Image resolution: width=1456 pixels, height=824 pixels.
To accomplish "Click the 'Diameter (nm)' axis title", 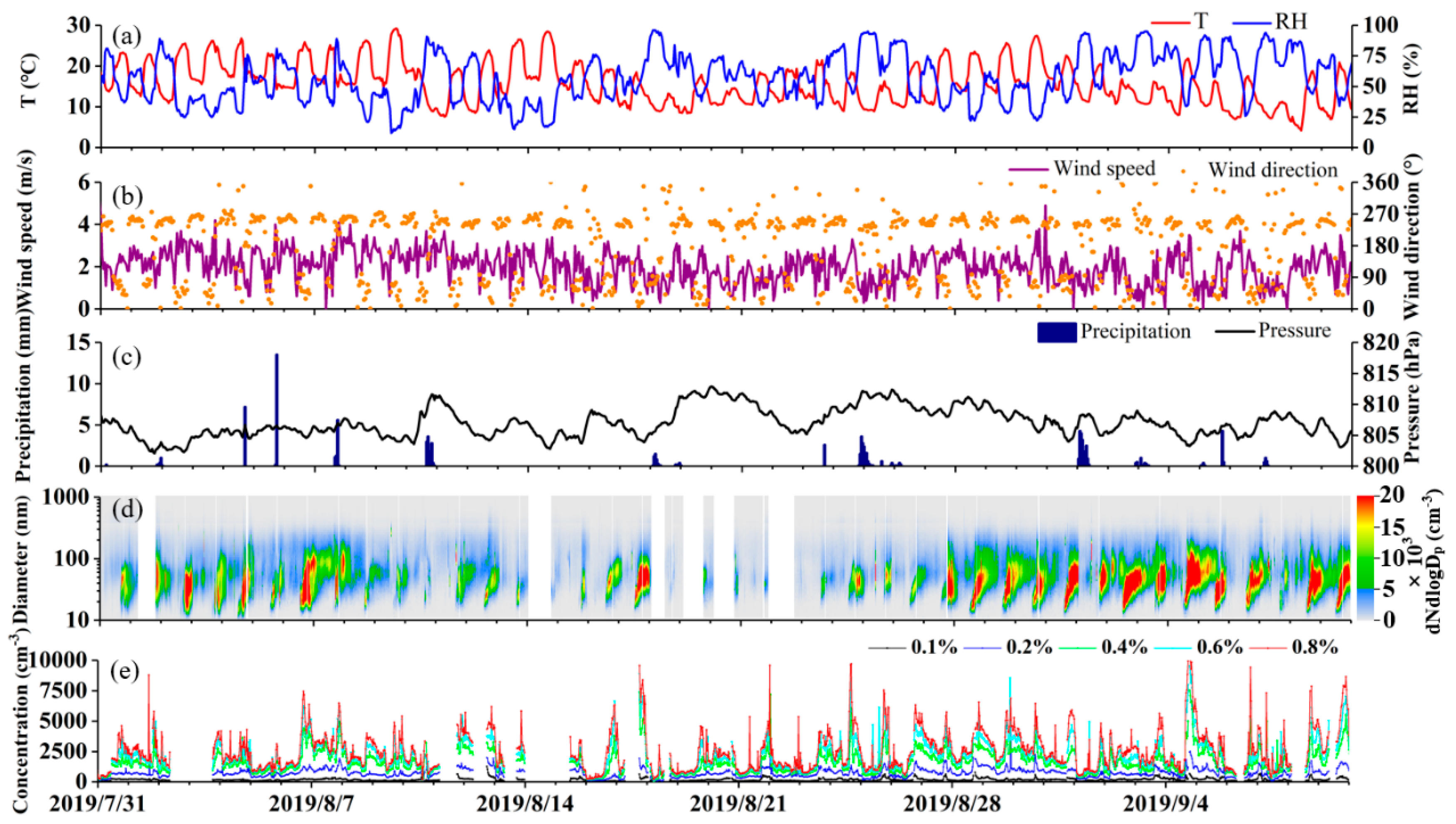I will [x=22, y=559].
